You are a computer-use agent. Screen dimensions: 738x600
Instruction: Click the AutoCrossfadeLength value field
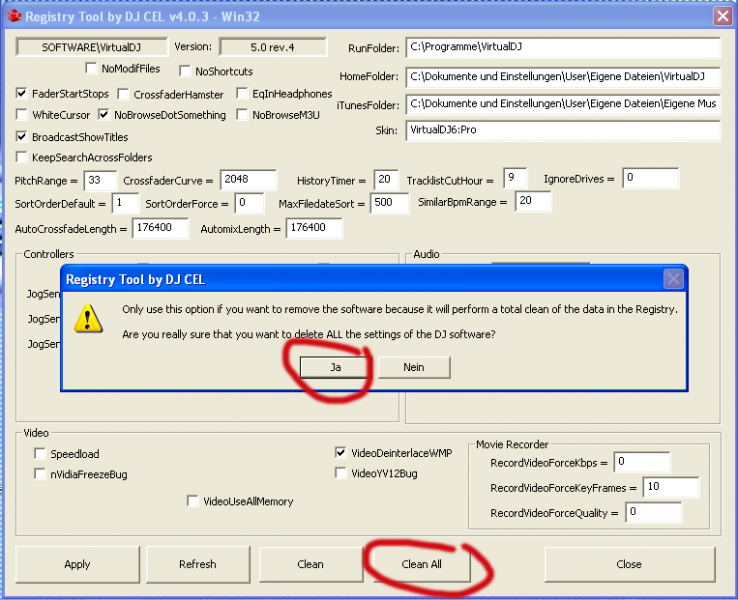tap(160, 228)
